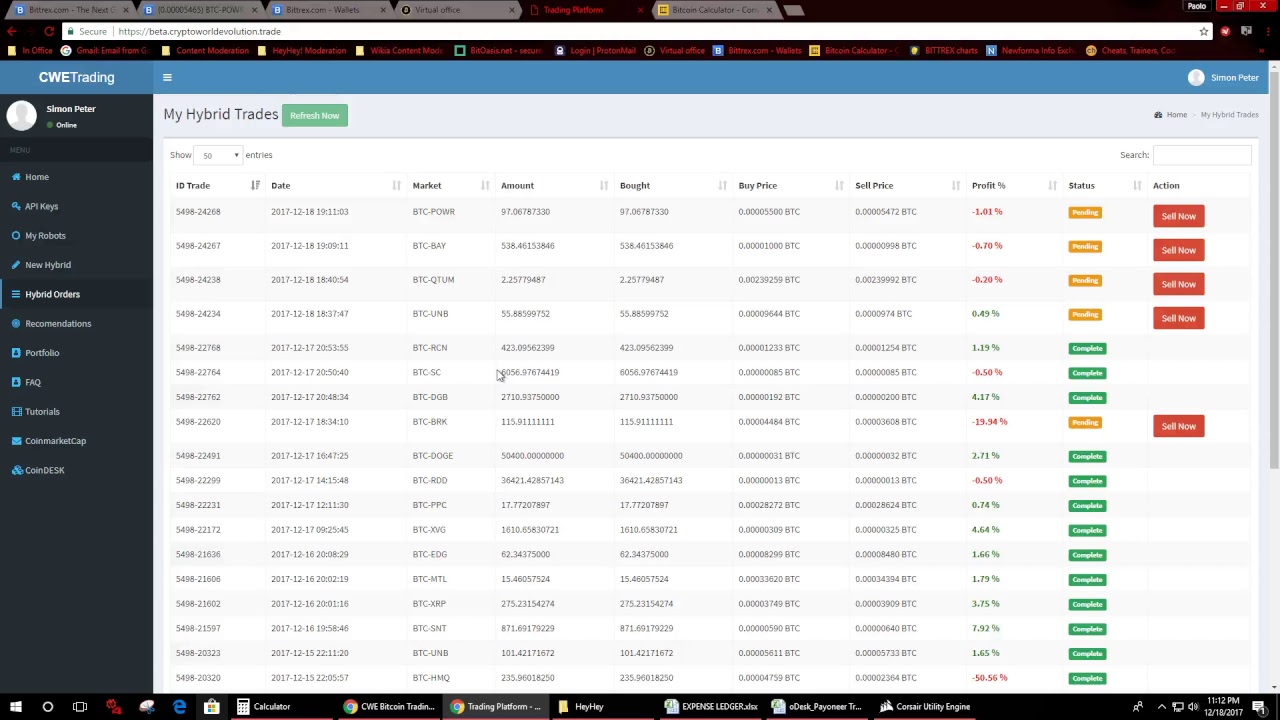Click the browser address bar URL
This screenshot has width=1280, height=720.
199,31
